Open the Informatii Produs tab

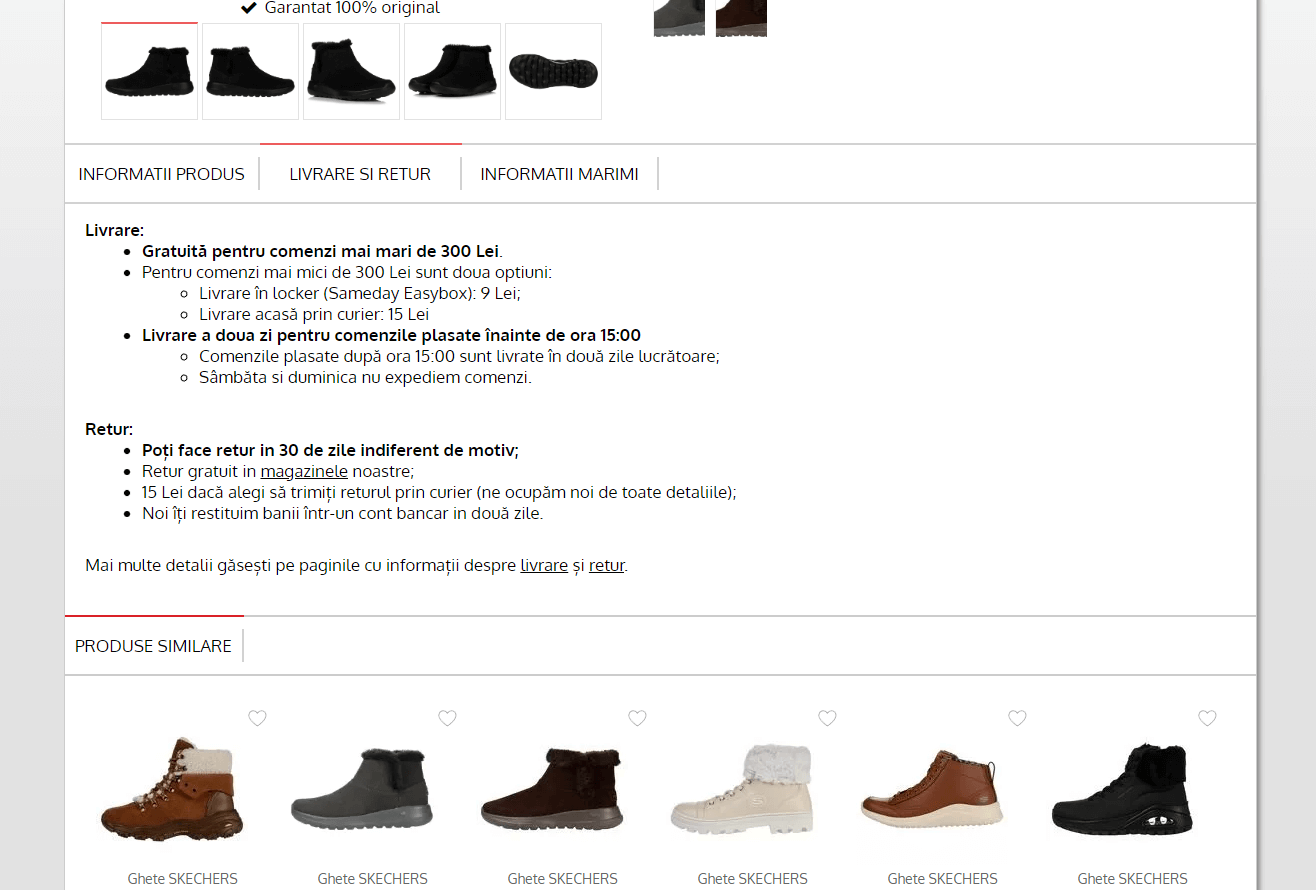161,174
